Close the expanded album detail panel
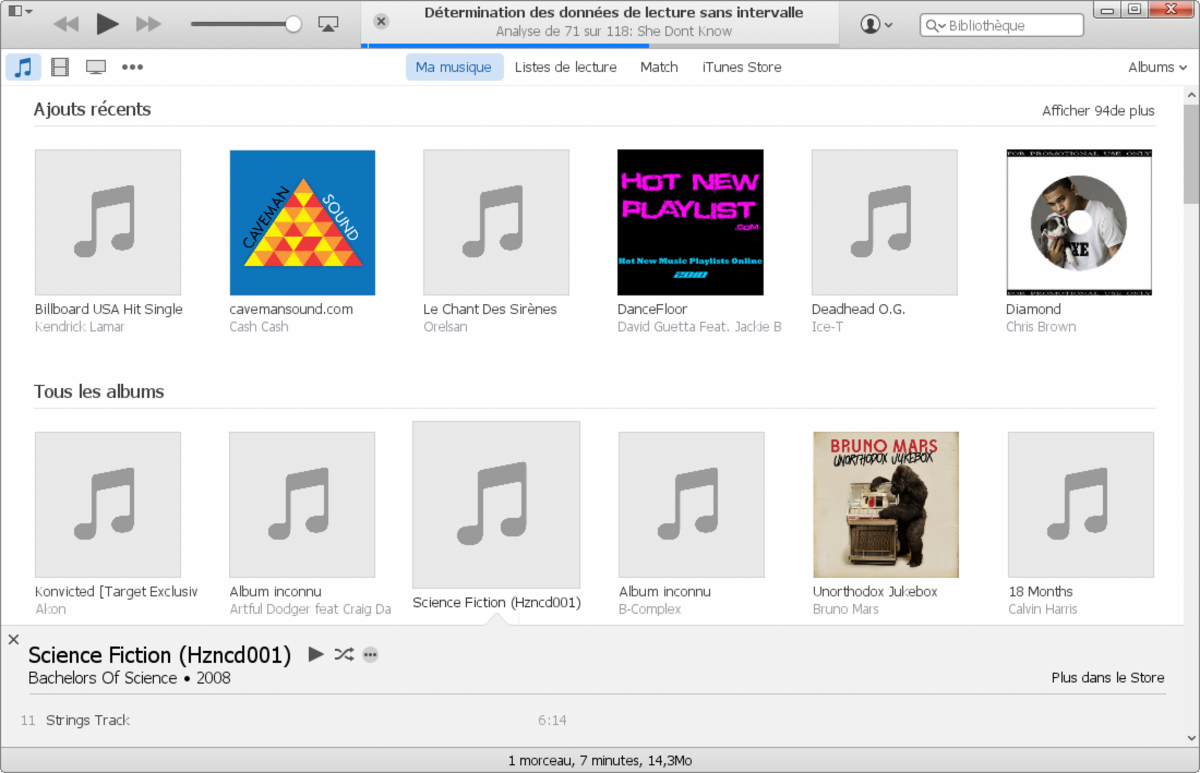This screenshot has width=1200, height=773. coord(13,639)
